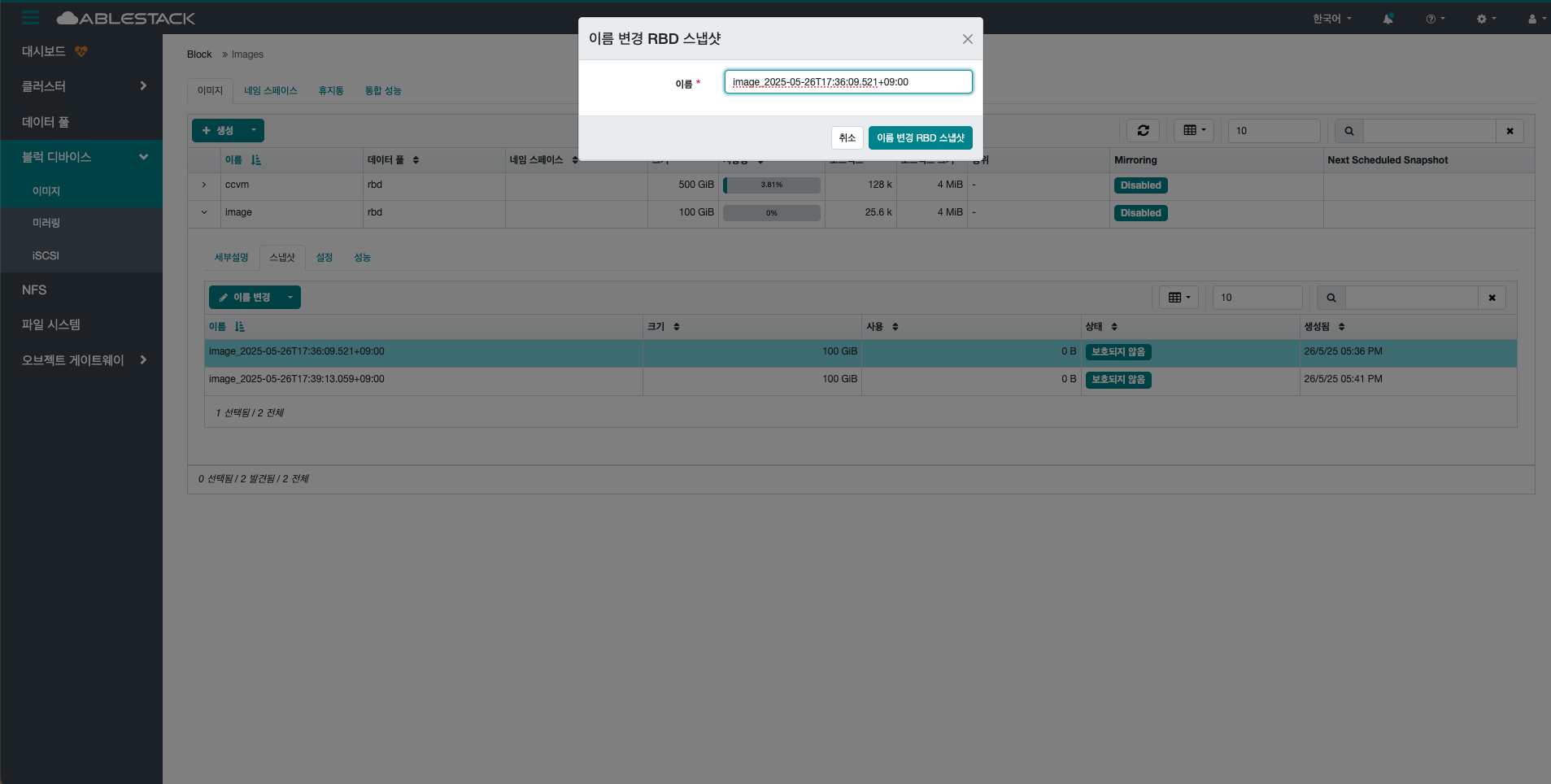Select snapshot image_2025-05-26T17:36:09.521+09:00 row
The image size is (1551, 784).
[x=860, y=353]
